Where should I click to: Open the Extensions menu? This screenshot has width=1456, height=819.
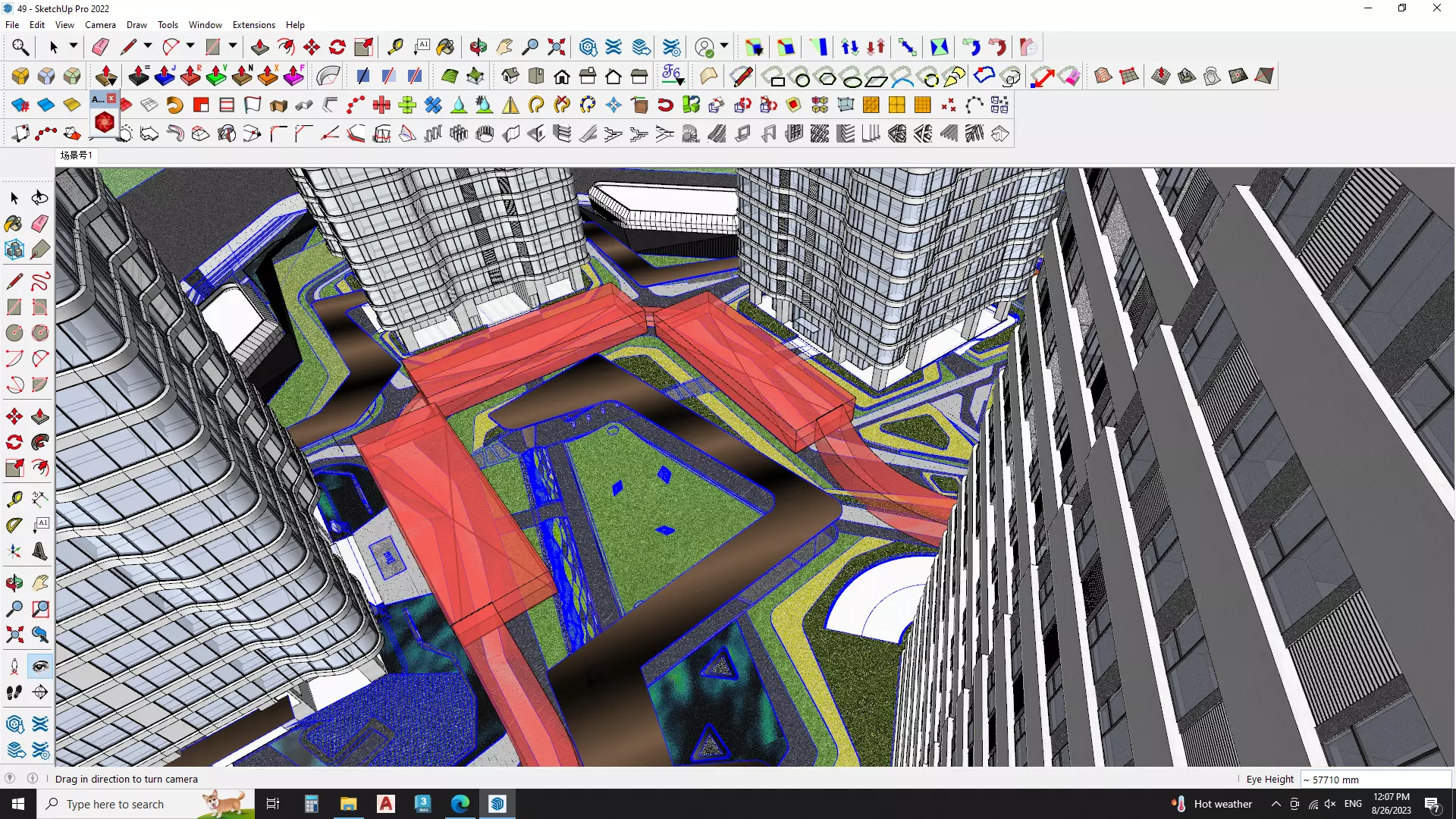point(253,24)
